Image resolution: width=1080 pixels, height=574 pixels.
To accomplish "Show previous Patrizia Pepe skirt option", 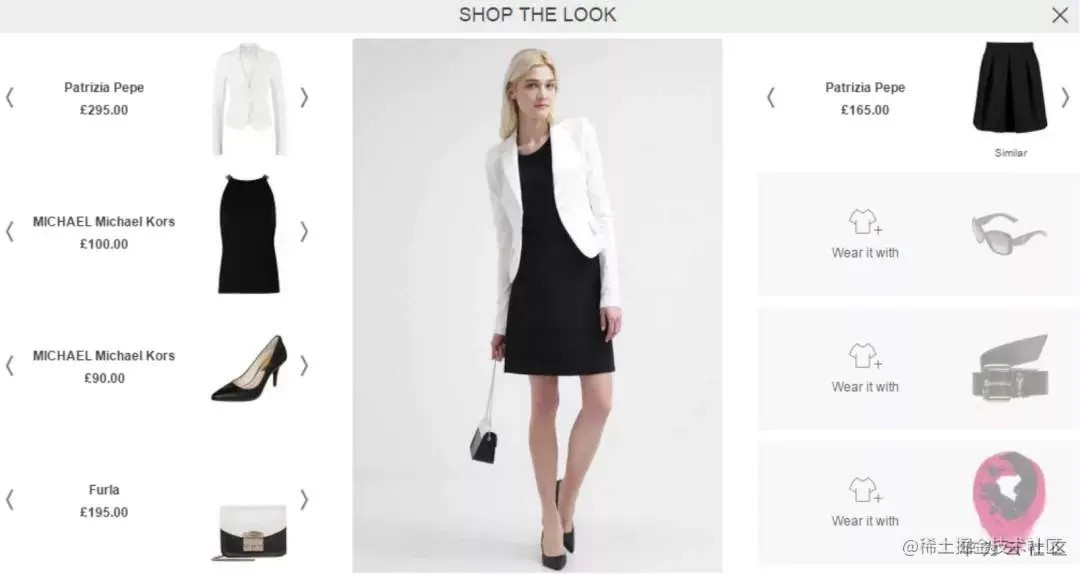I will pyautogui.click(x=771, y=98).
